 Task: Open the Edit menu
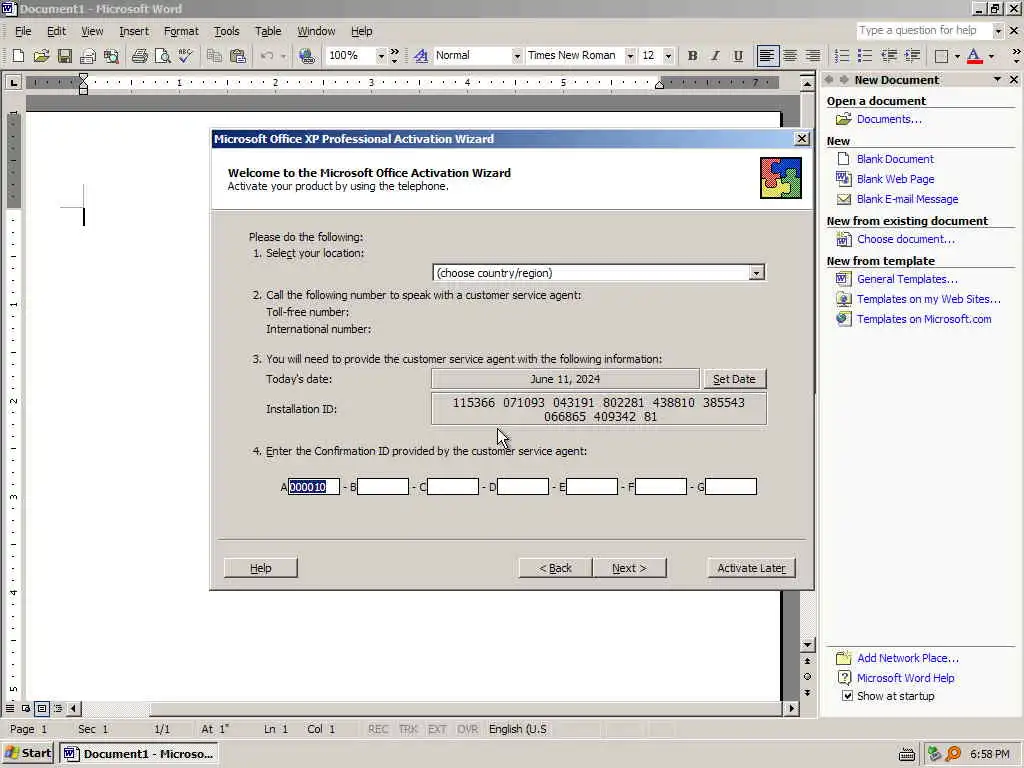point(56,31)
